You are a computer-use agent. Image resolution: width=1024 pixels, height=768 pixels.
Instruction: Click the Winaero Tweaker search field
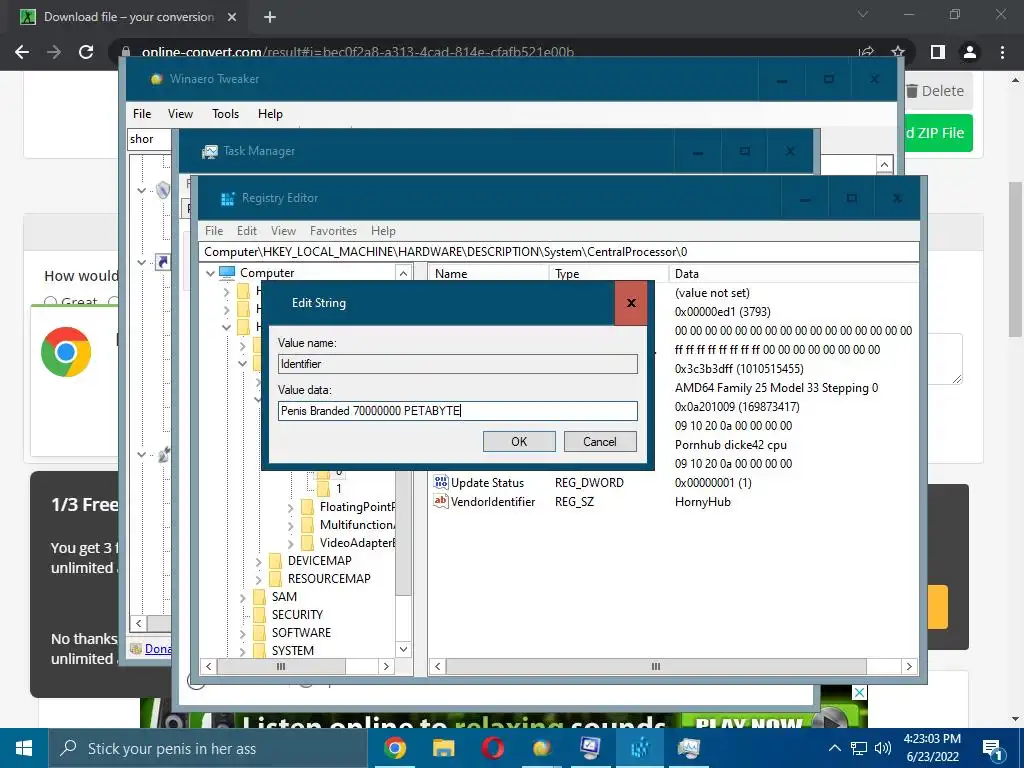(x=150, y=139)
